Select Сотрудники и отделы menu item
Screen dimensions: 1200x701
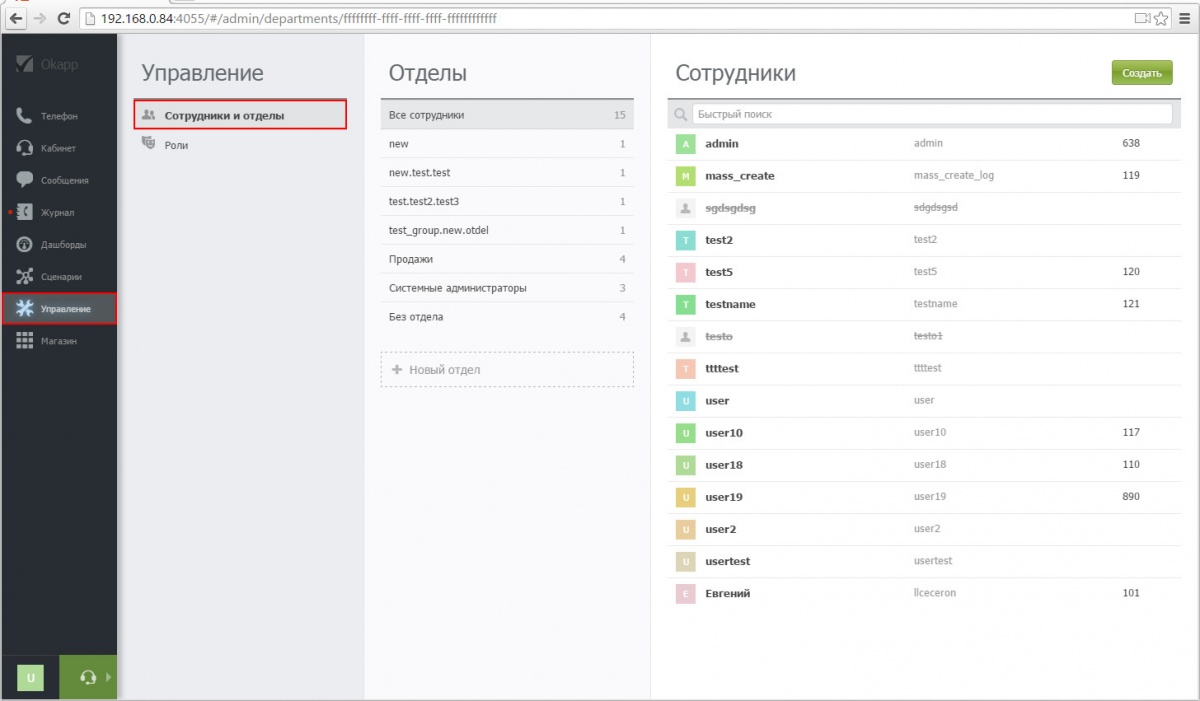pyautogui.click(x=224, y=116)
